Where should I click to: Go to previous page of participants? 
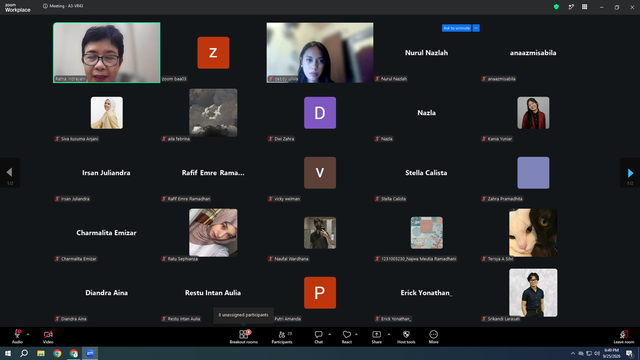(x=9, y=173)
